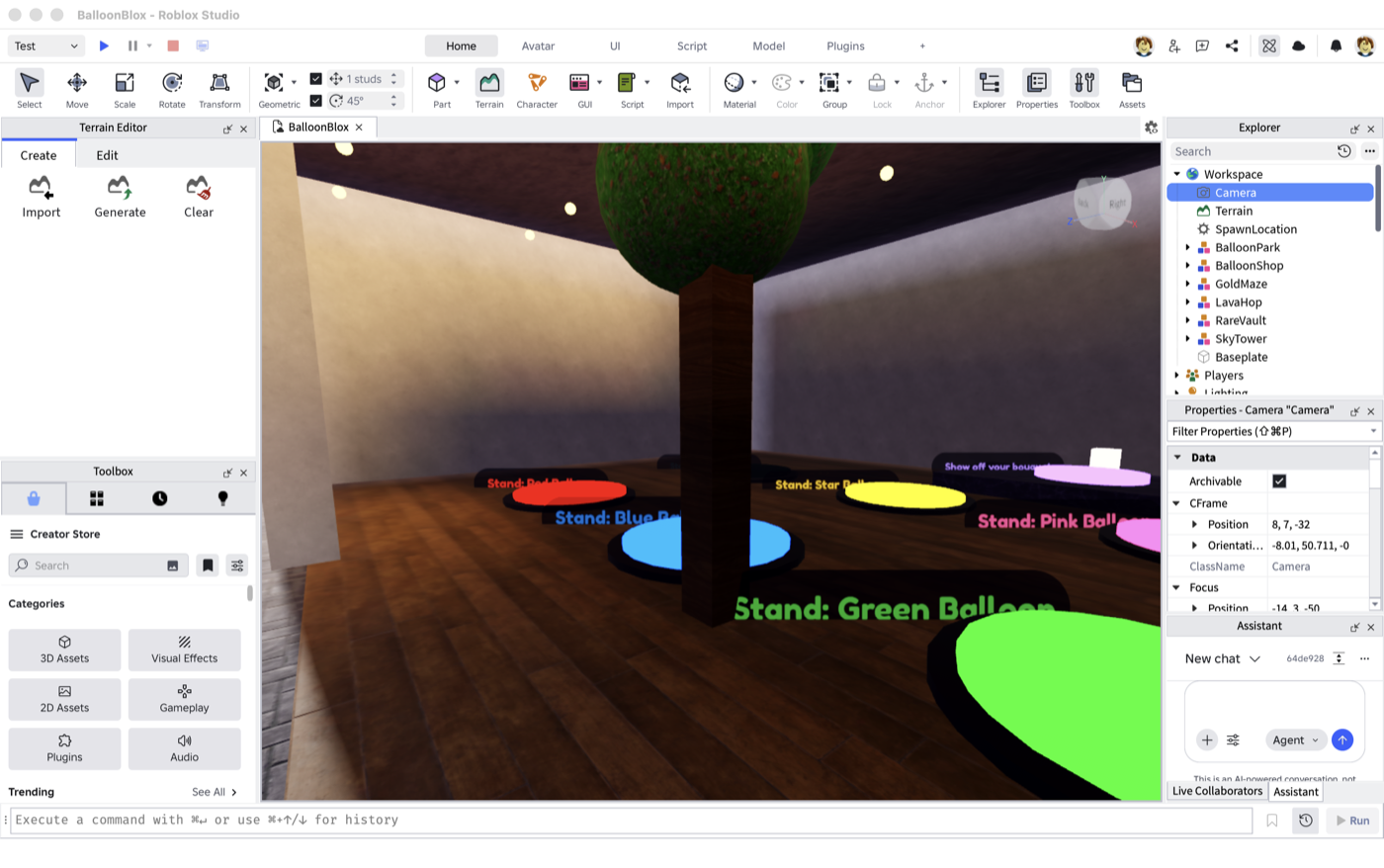Image resolution: width=1384 pixels, height=868 pixels.
Task: Expand the Players service
Action: tap(1177, 376)
